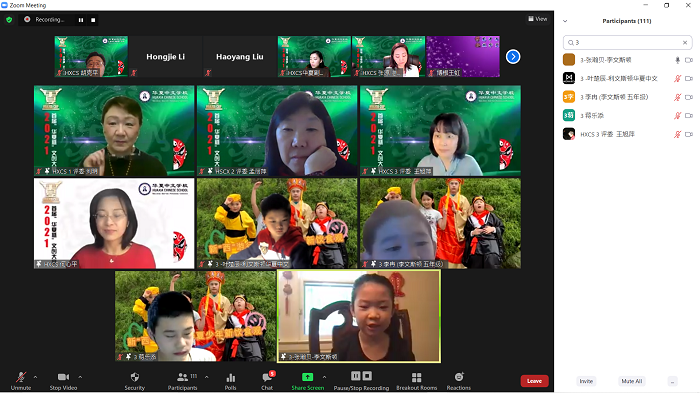The image size is (700, 393).
Task: Stop the recording with square button
Action: pyautogui.click(x=93, y=20)
